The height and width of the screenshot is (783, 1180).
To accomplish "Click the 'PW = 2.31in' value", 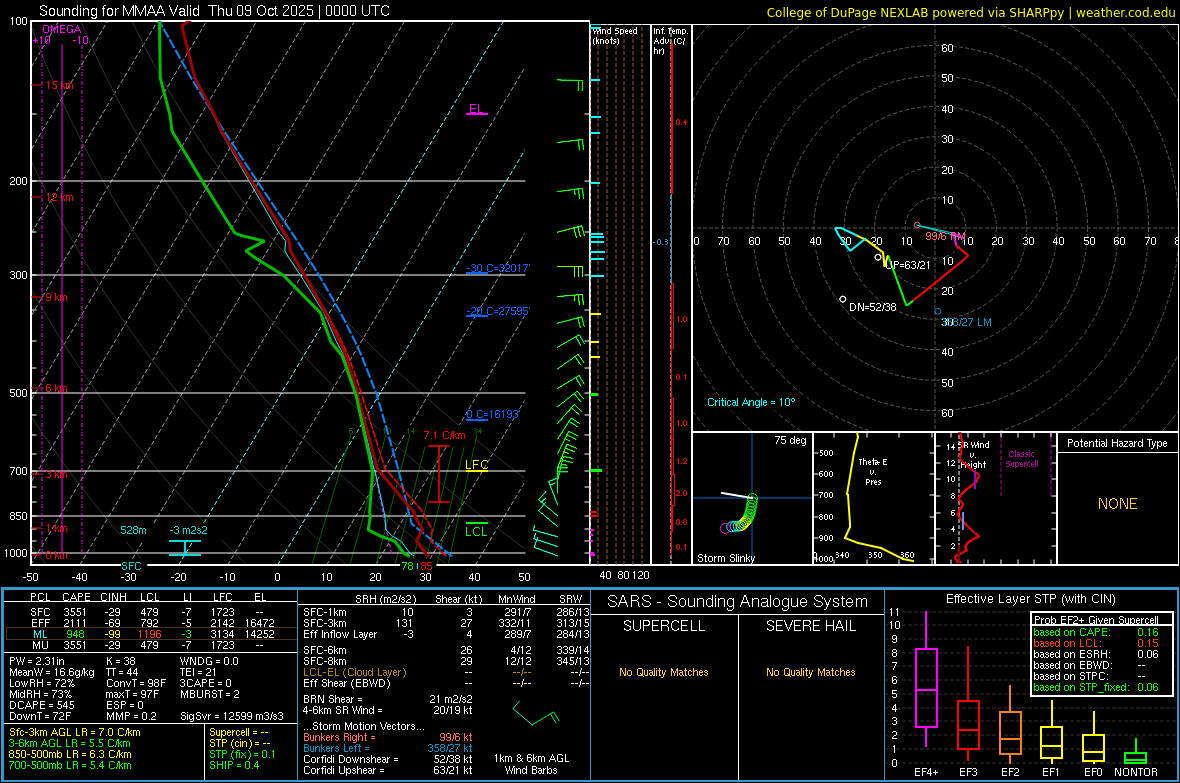I will tap(37, 661).
